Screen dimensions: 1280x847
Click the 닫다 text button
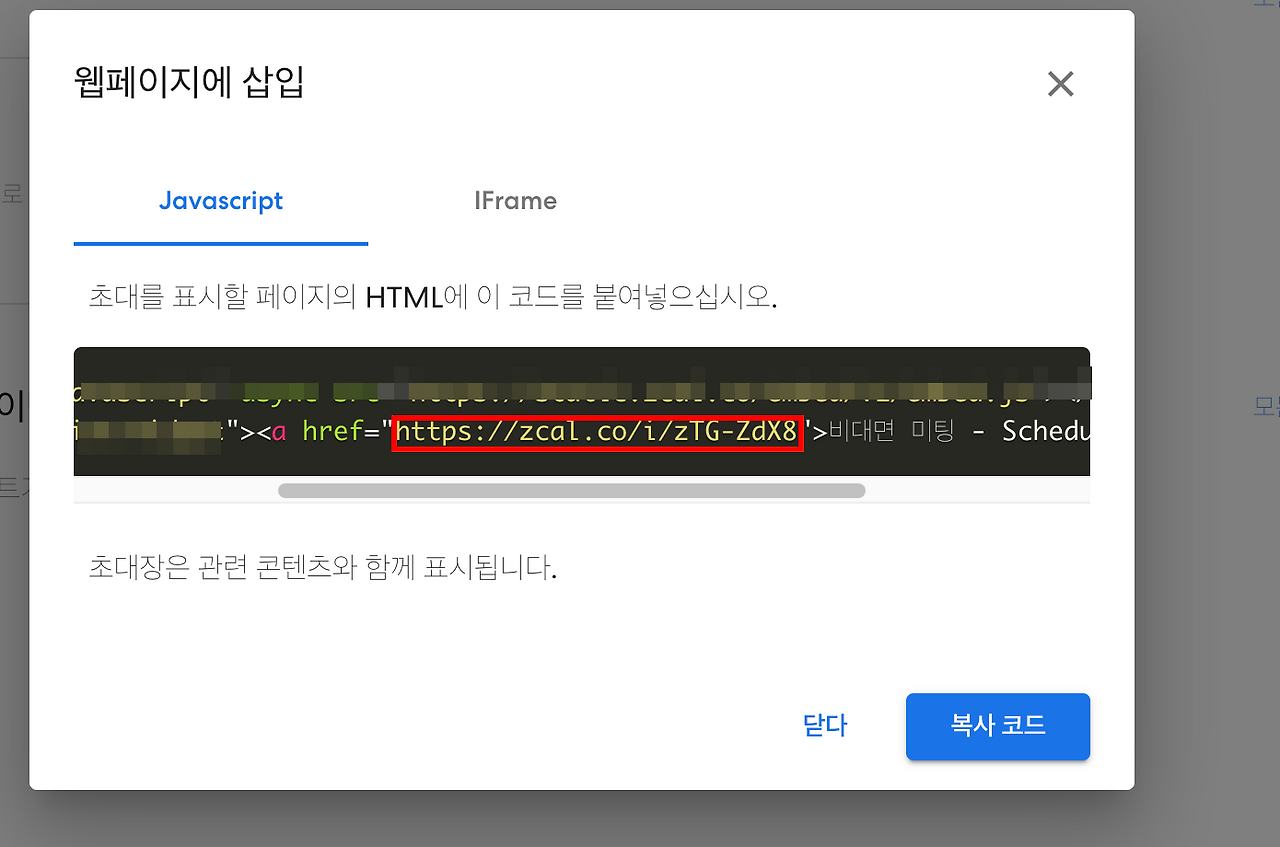(825, 726)
